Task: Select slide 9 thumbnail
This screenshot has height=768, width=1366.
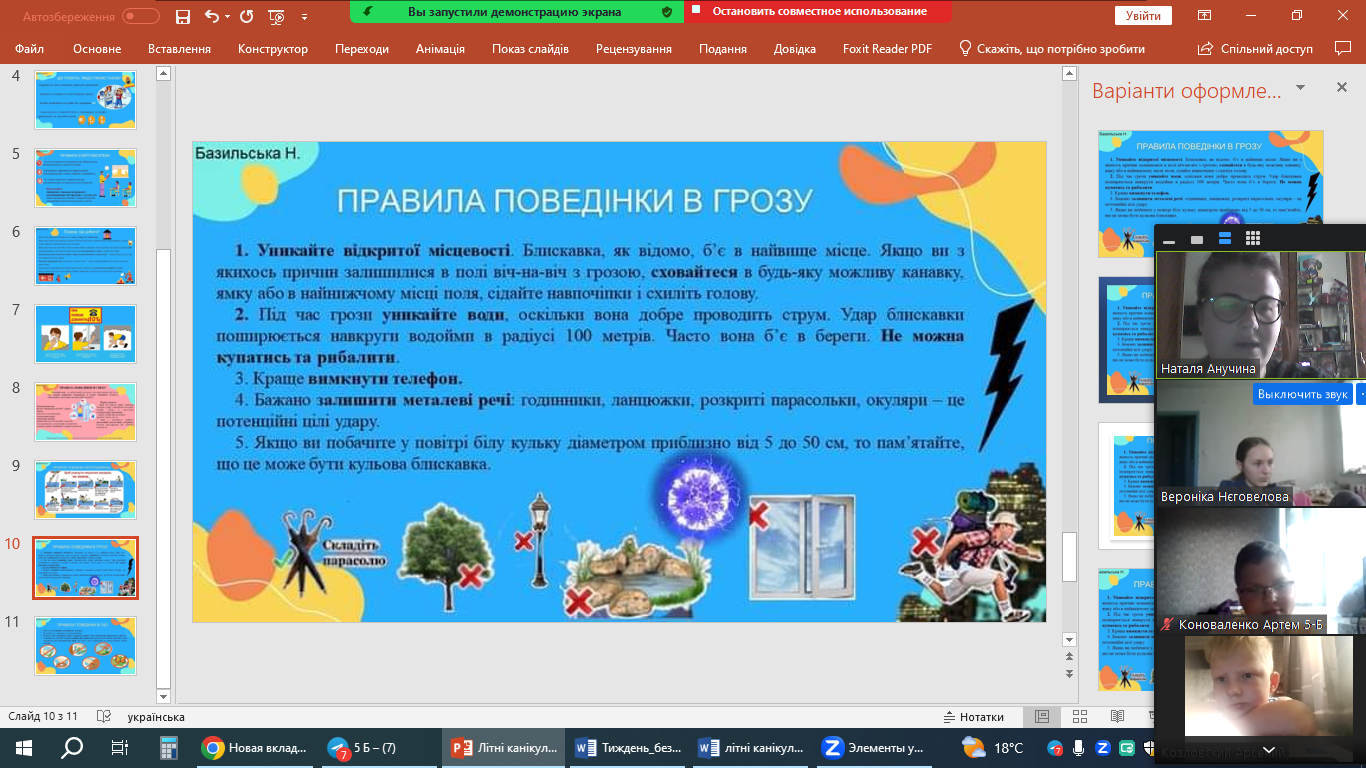Action: pos(85,489)
